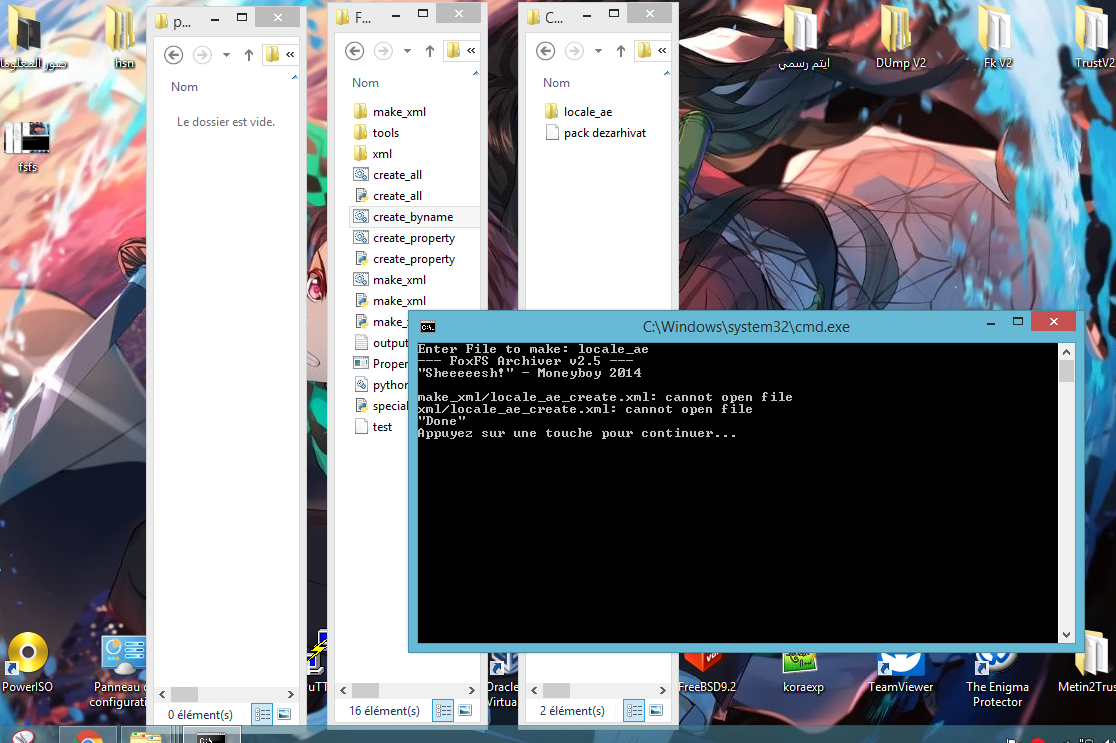Switch middle window to details view
This screenshot has height=743, width=1116.
coord(443,710)
